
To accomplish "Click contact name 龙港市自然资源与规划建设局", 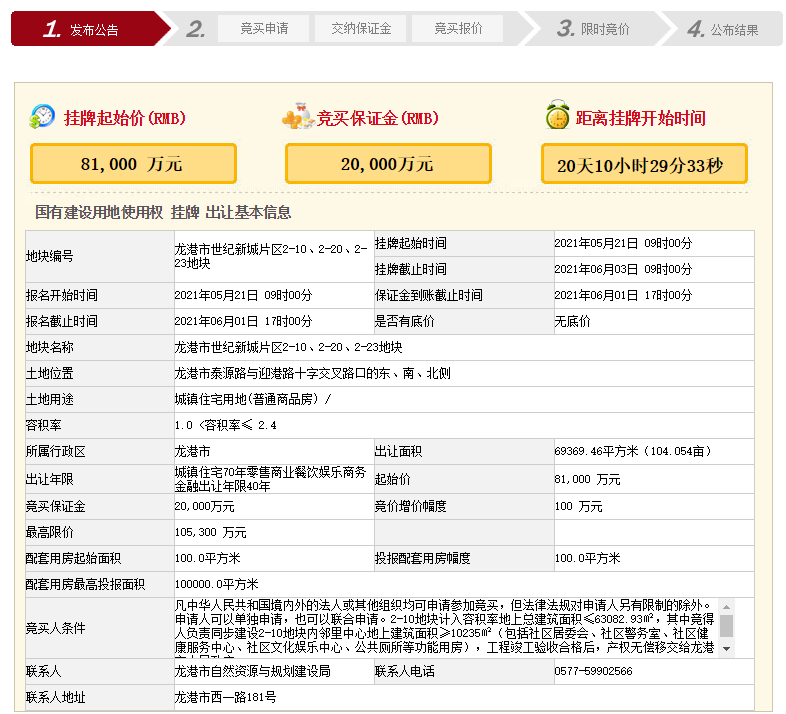I will coord(253,671).
